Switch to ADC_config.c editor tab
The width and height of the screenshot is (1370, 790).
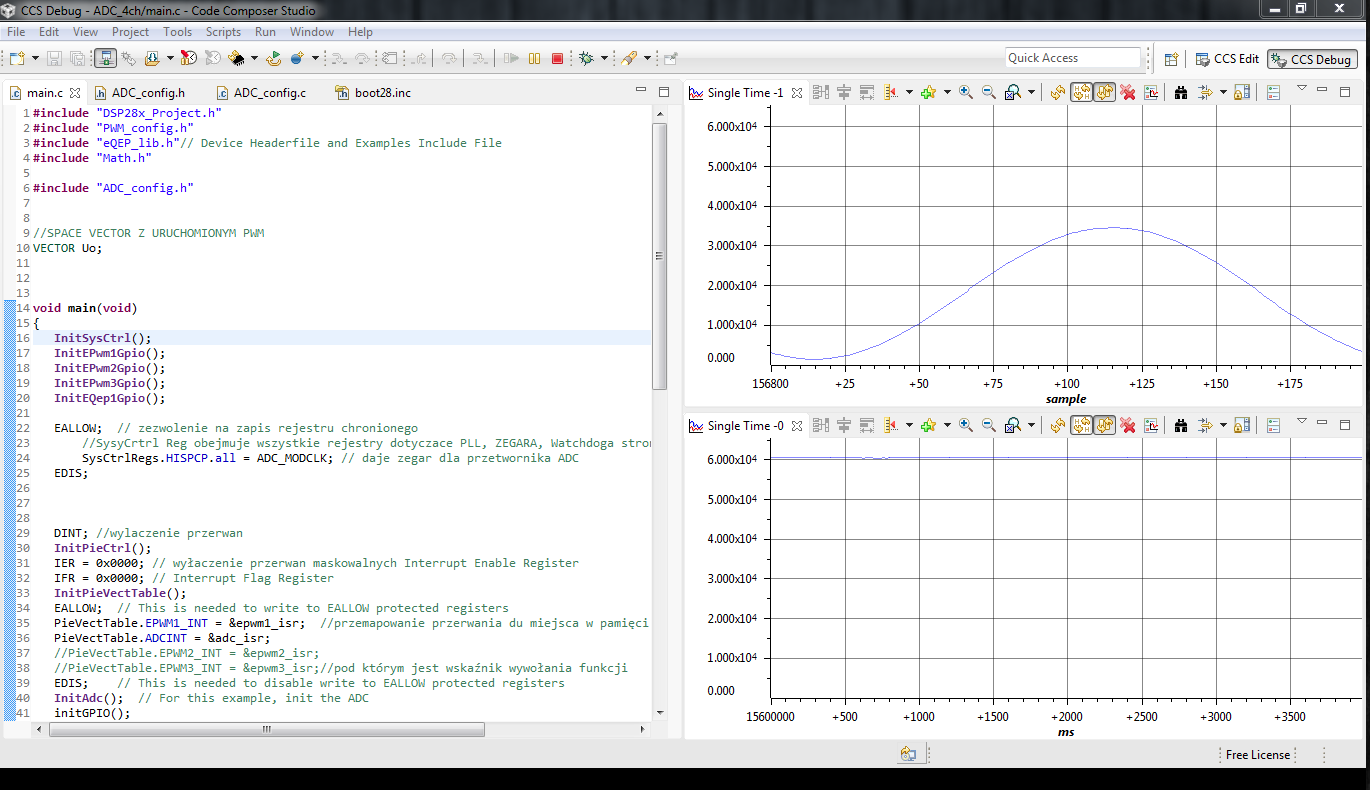coord(269,93)
